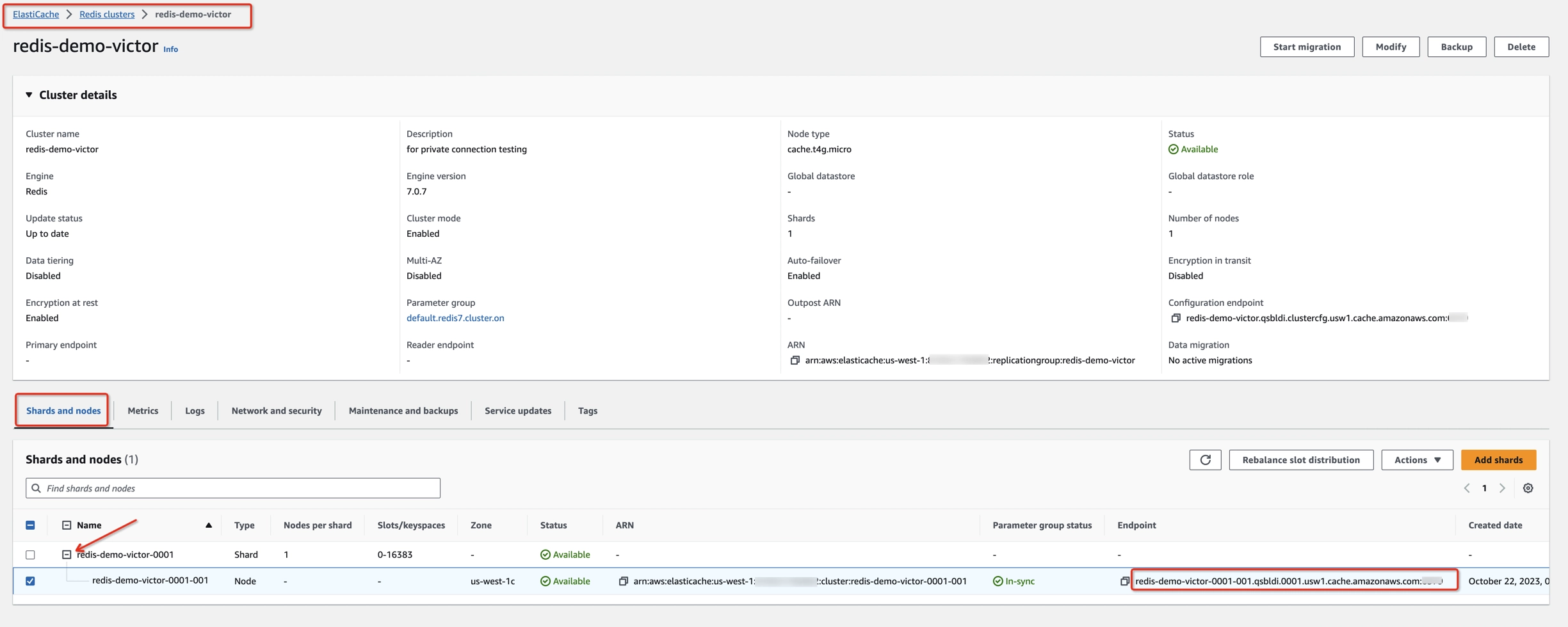Switch to the Shards and nodes tab
This screenshot has height=627, width=1568.
click(63, 411)
